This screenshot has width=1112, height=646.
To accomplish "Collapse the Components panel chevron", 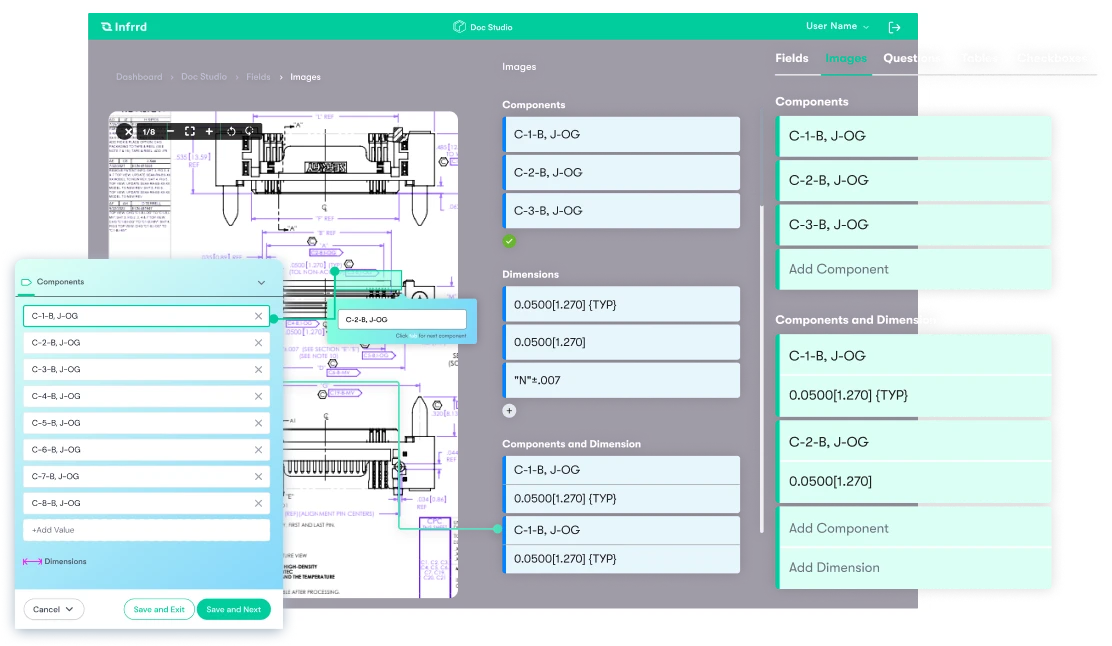I will click(262, 283).
